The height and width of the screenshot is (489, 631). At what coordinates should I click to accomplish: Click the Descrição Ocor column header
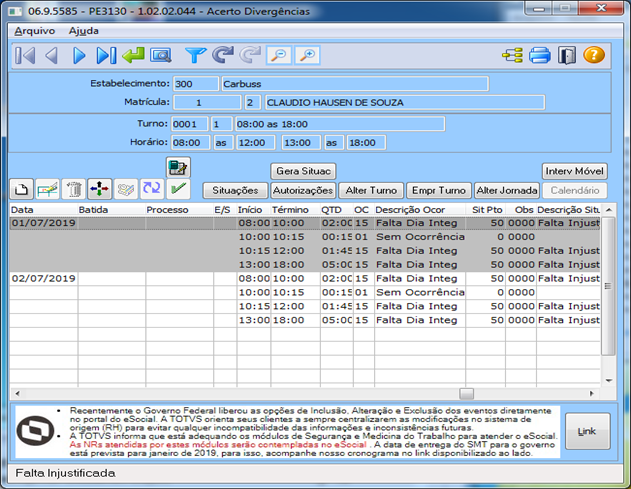420,210
